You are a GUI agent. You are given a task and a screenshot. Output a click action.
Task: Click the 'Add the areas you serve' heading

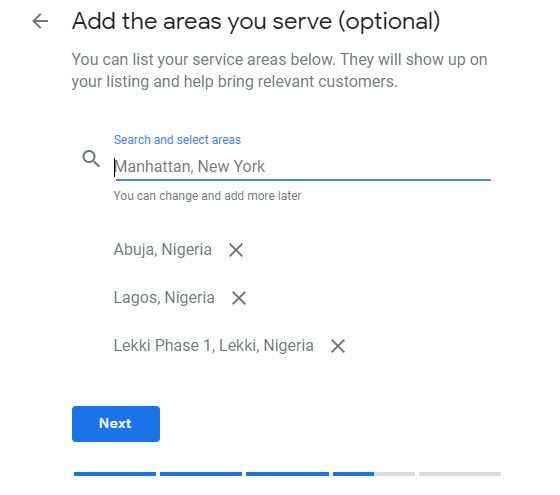click(x=256, y=21)
